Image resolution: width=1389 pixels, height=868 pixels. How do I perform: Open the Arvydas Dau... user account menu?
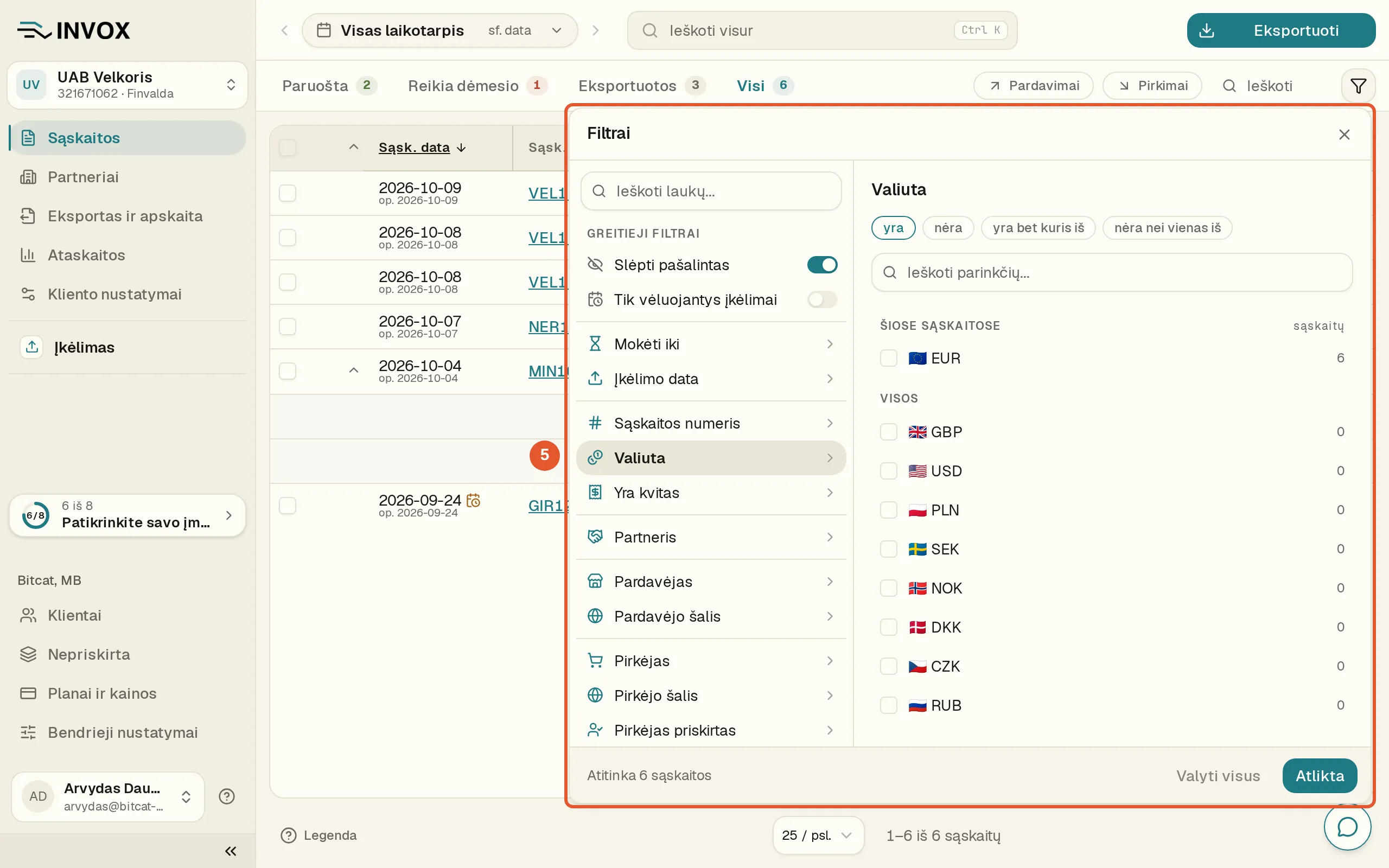coord(108,797)
